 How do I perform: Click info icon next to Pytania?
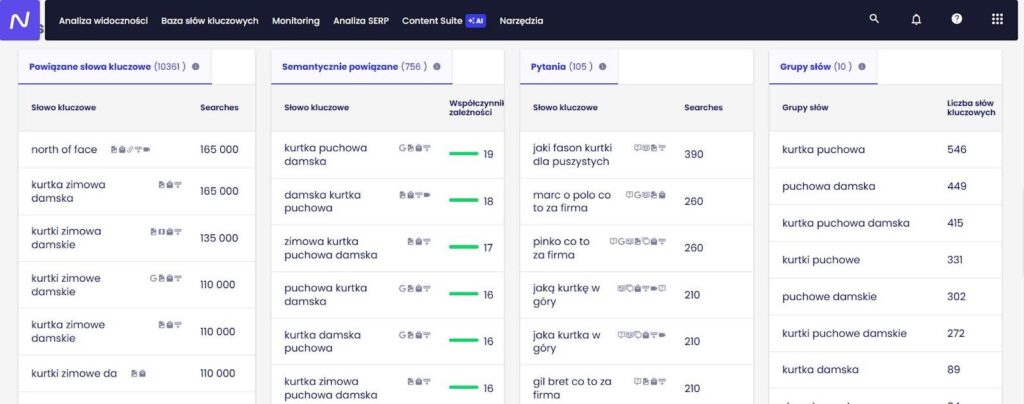(602, 67)
